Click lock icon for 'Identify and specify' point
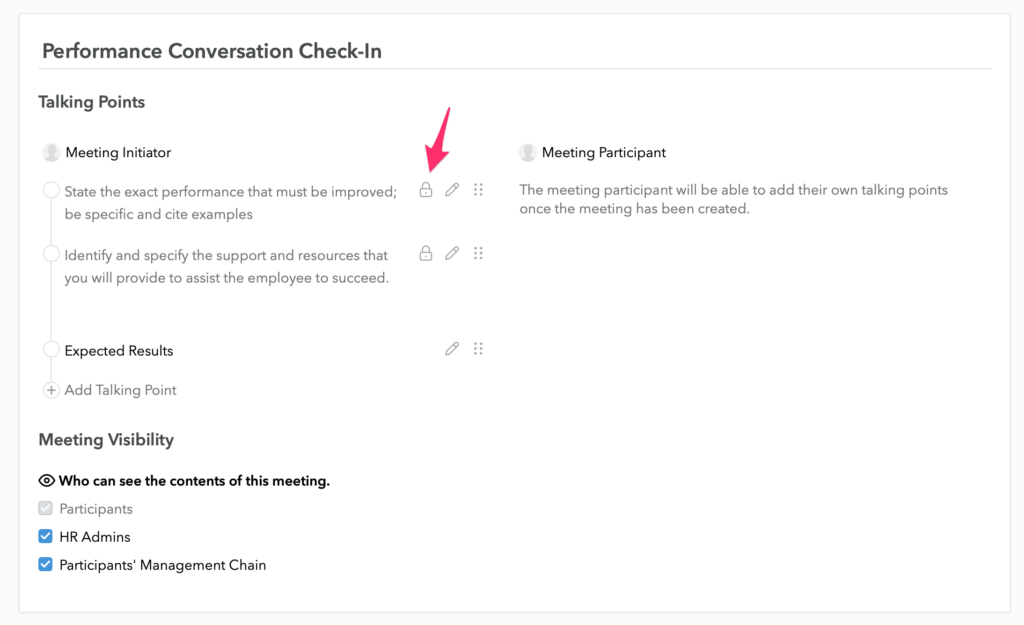 click(x=426, y=253)
